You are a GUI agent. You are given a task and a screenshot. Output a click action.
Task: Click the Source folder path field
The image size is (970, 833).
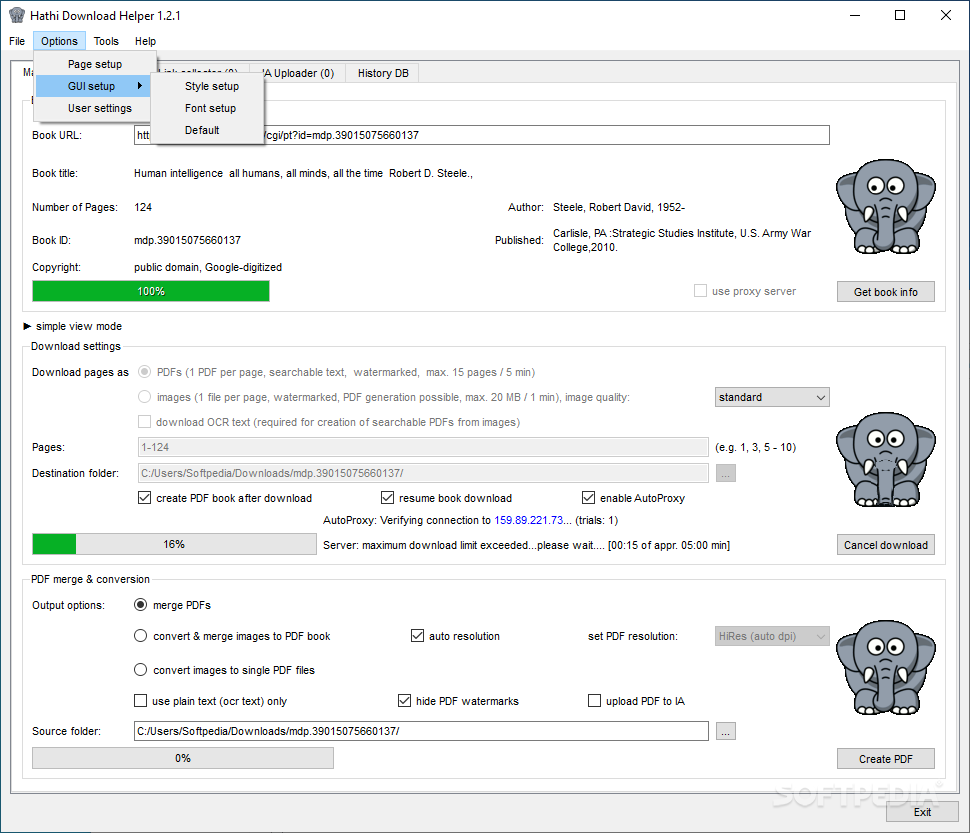(x=421, y=731)
